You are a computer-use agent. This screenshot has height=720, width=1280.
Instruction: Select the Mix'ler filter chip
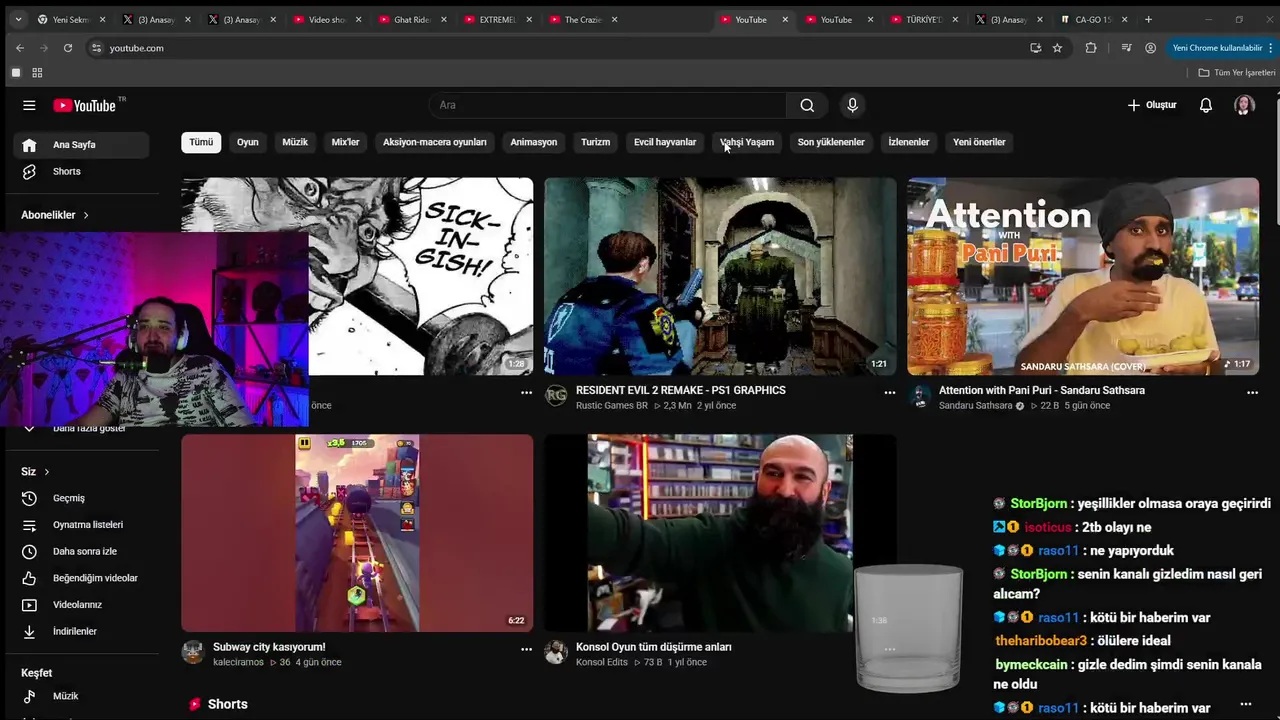pos(345,142)
